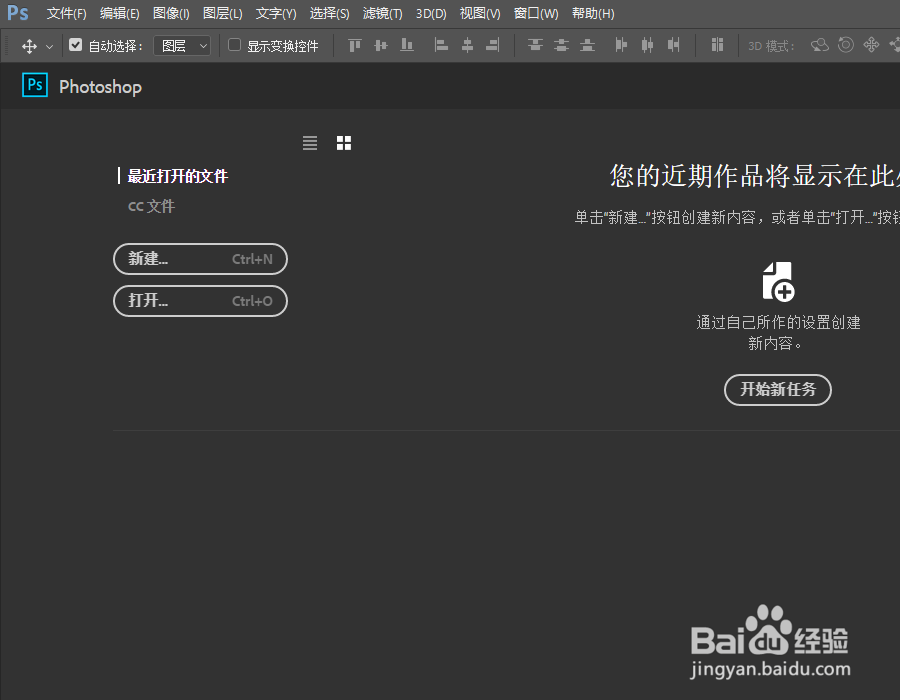Viewport: 900px width, 700px height.
Task: Click the 开始新任务 button
Action: click(778, 390)
